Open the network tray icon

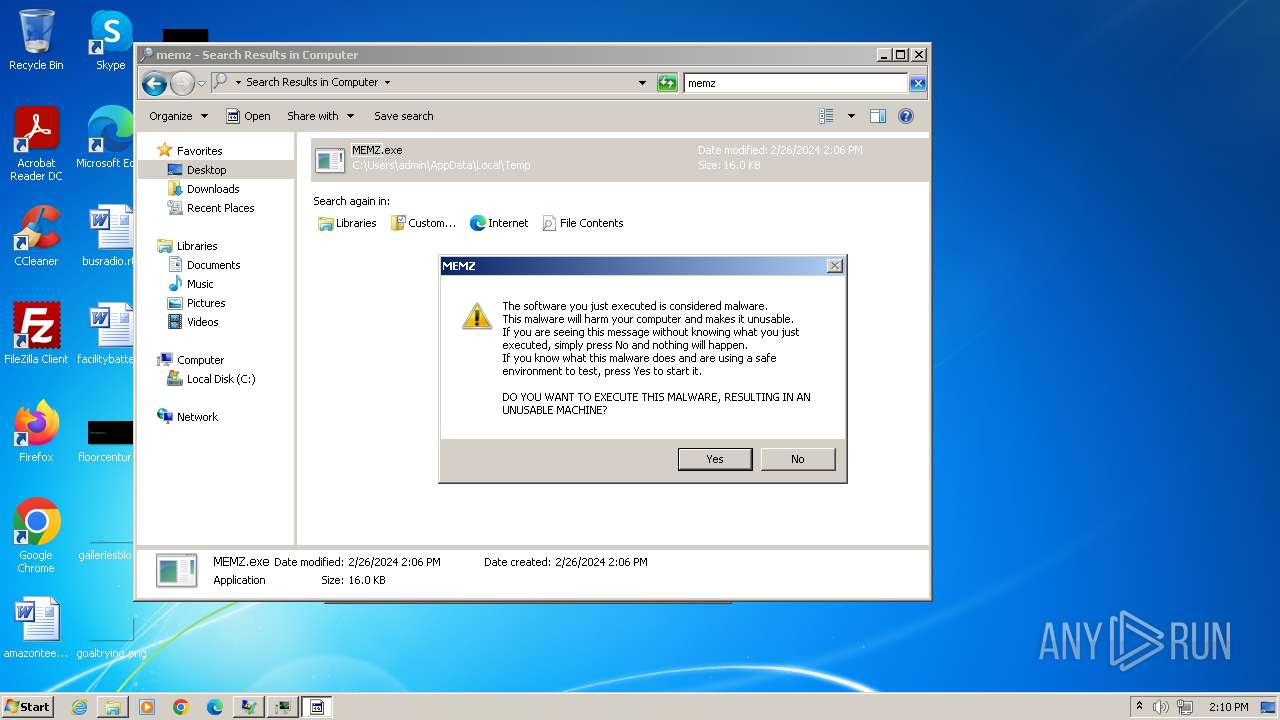(x=1186, y=707)
